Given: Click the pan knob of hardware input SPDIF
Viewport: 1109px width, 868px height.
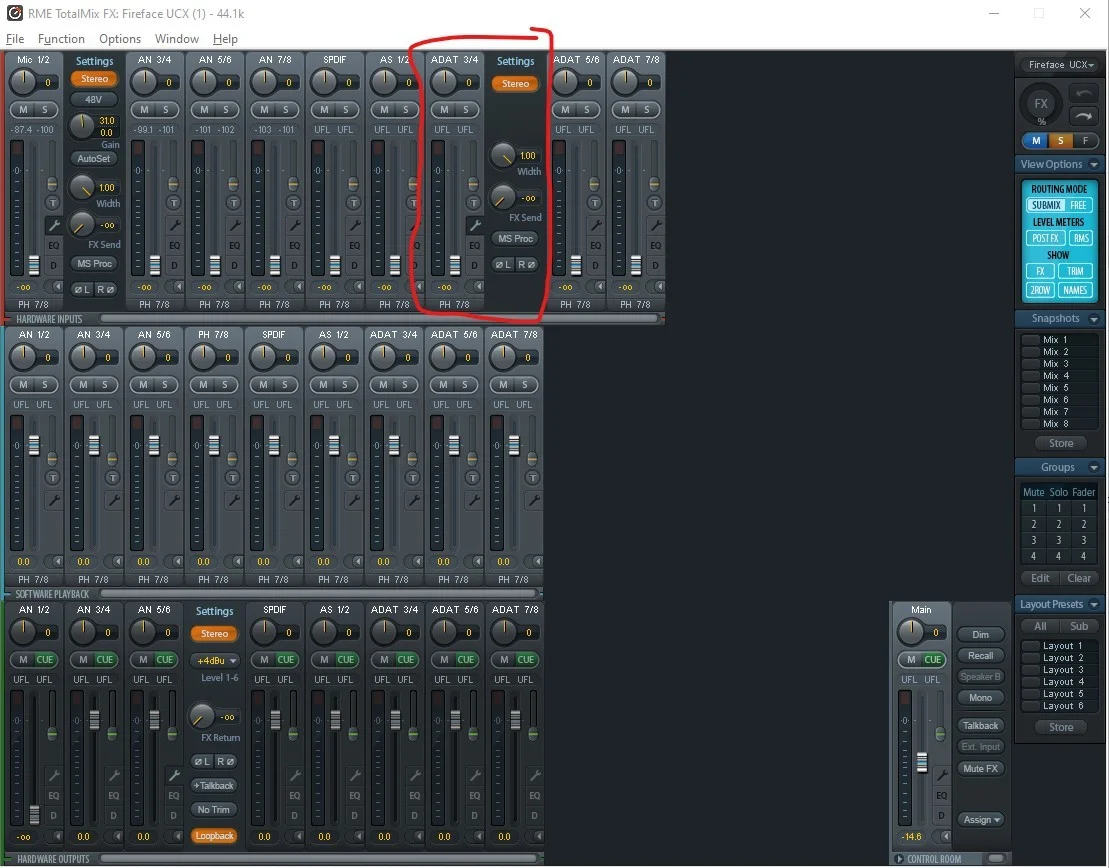Looking at the screenshot, I should pyautogui.click(x=324, y=82).
